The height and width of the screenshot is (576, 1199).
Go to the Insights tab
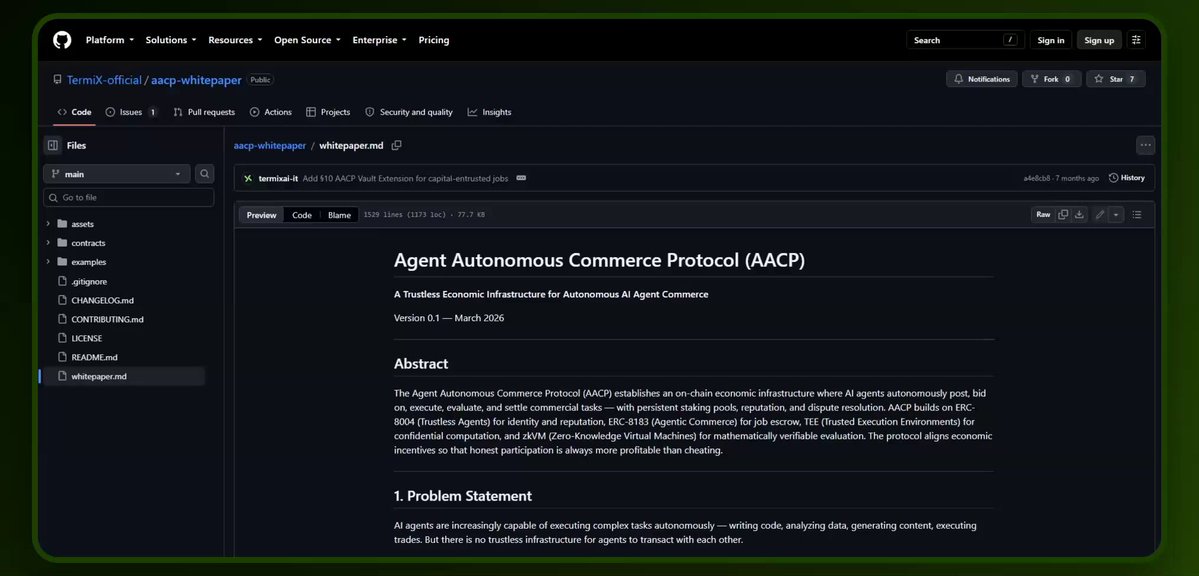[x=489, y=112]
